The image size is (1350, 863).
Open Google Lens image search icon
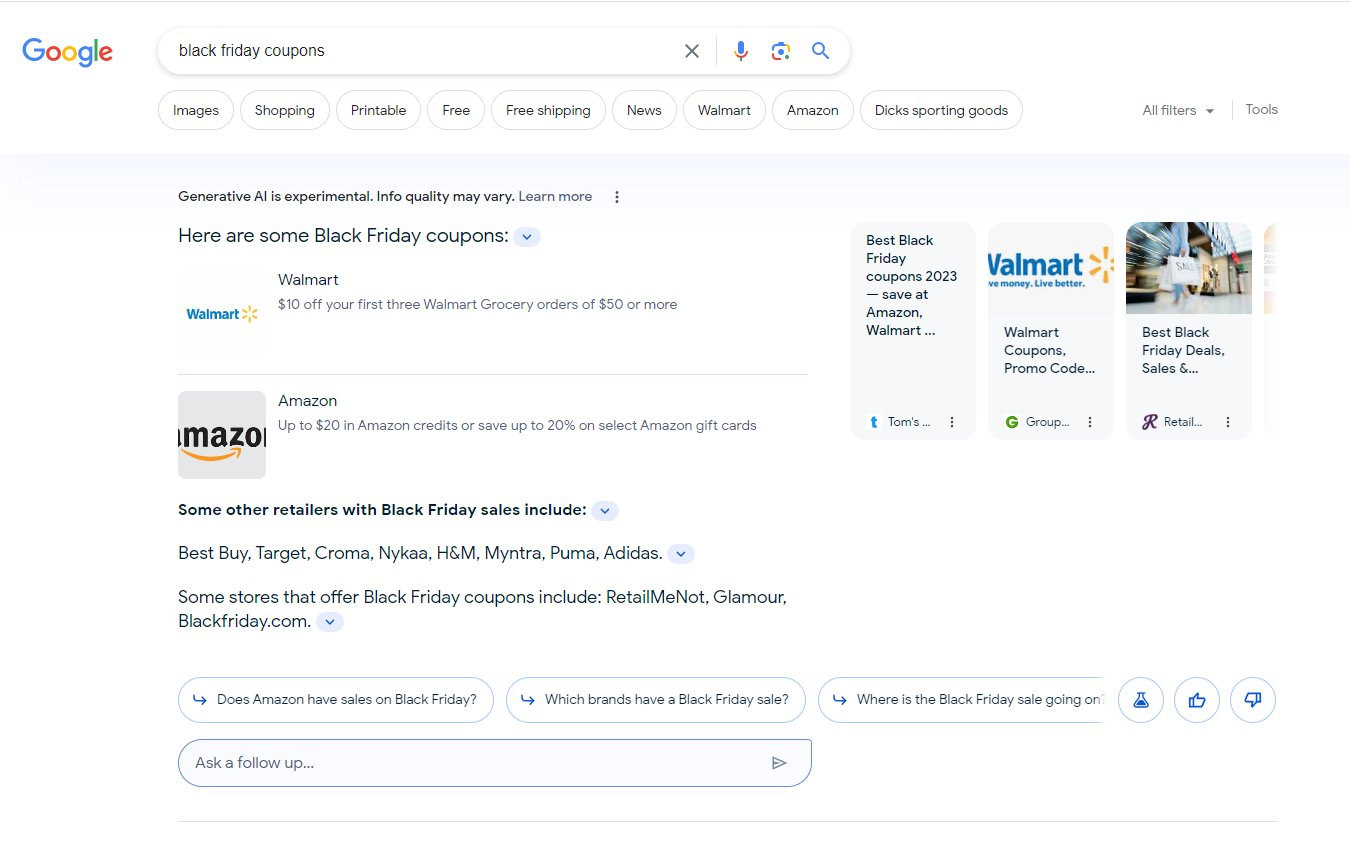point(781,51)
